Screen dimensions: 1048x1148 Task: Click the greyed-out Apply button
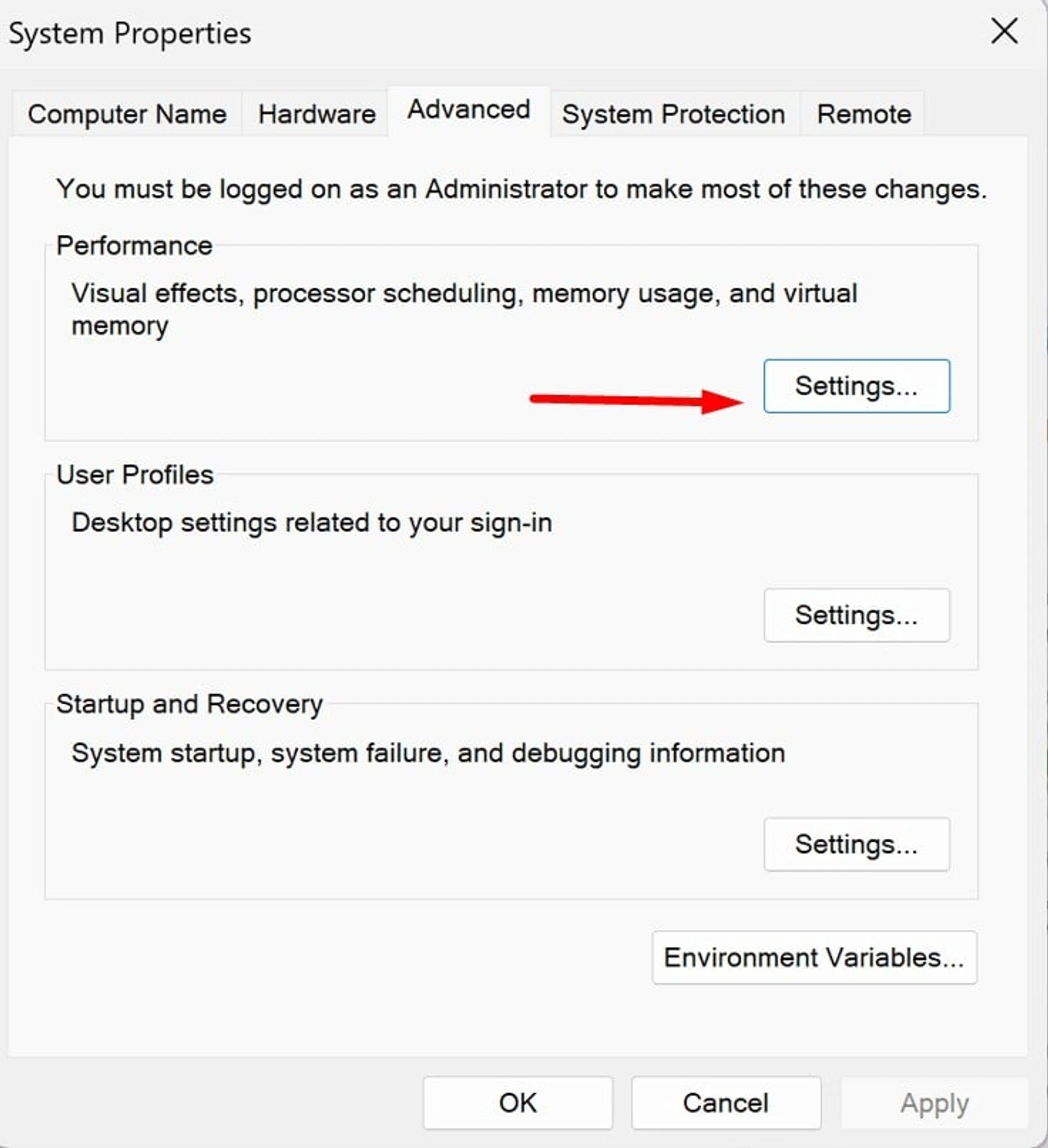point(934,1103)
